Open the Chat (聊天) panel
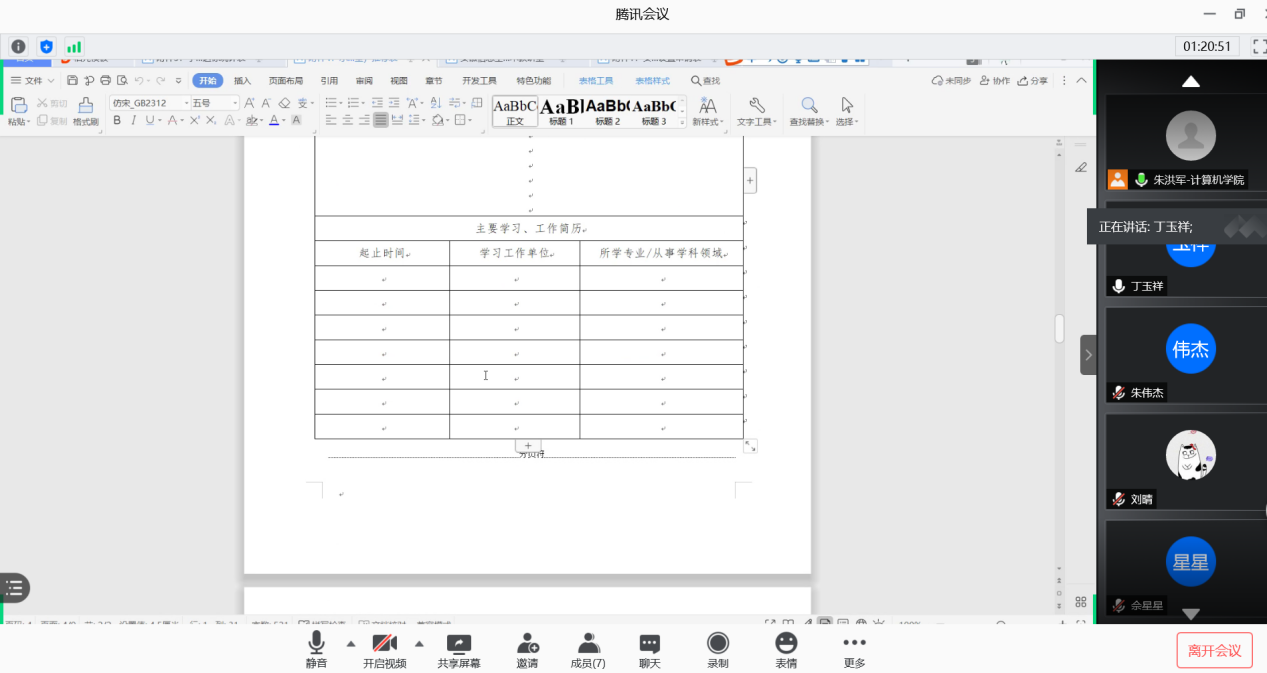This screenshot has height=673, width=1267. click(650, 650)
